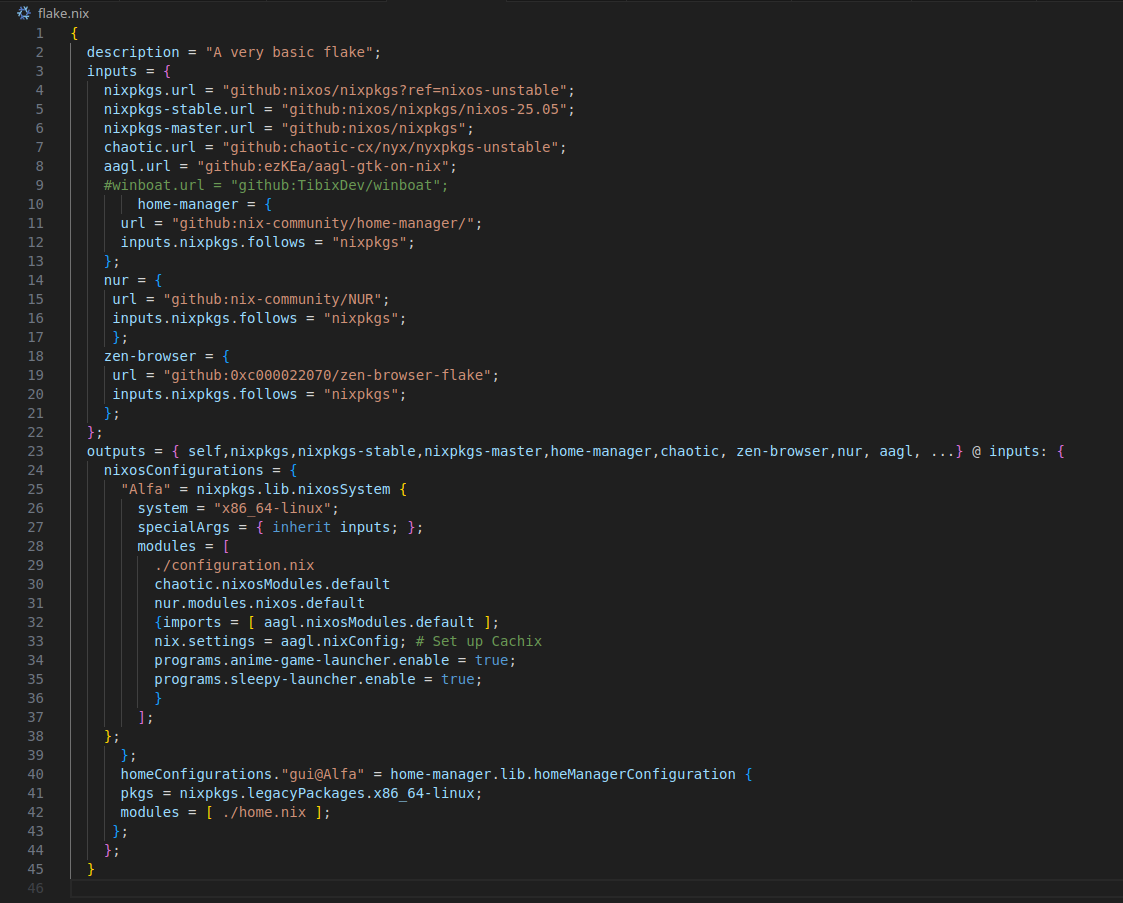
Task: Click specialArgs on line 27
Action: pyautogui.click(x=183, y=527)
